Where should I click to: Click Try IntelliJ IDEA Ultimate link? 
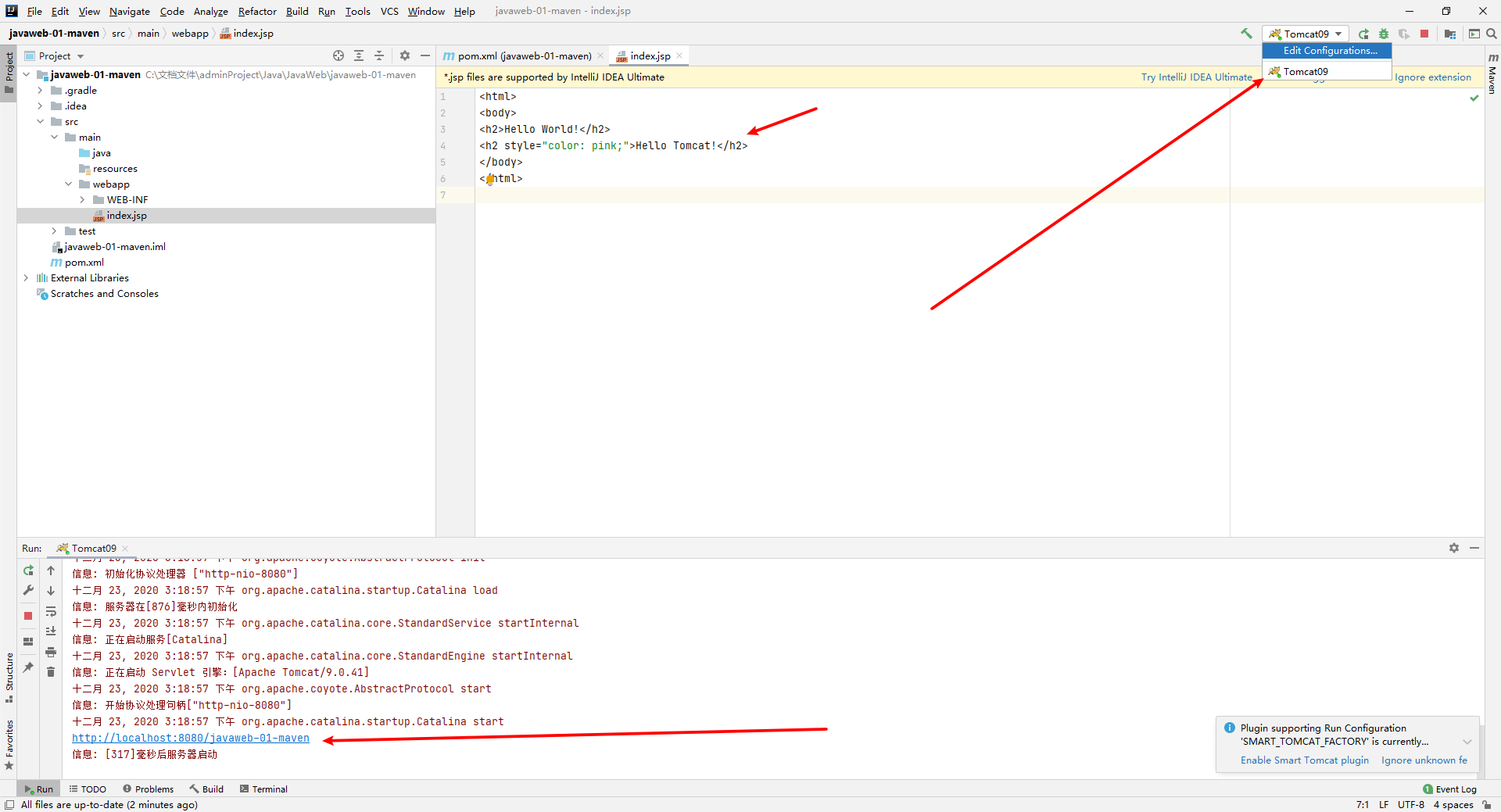[1197, 77]
